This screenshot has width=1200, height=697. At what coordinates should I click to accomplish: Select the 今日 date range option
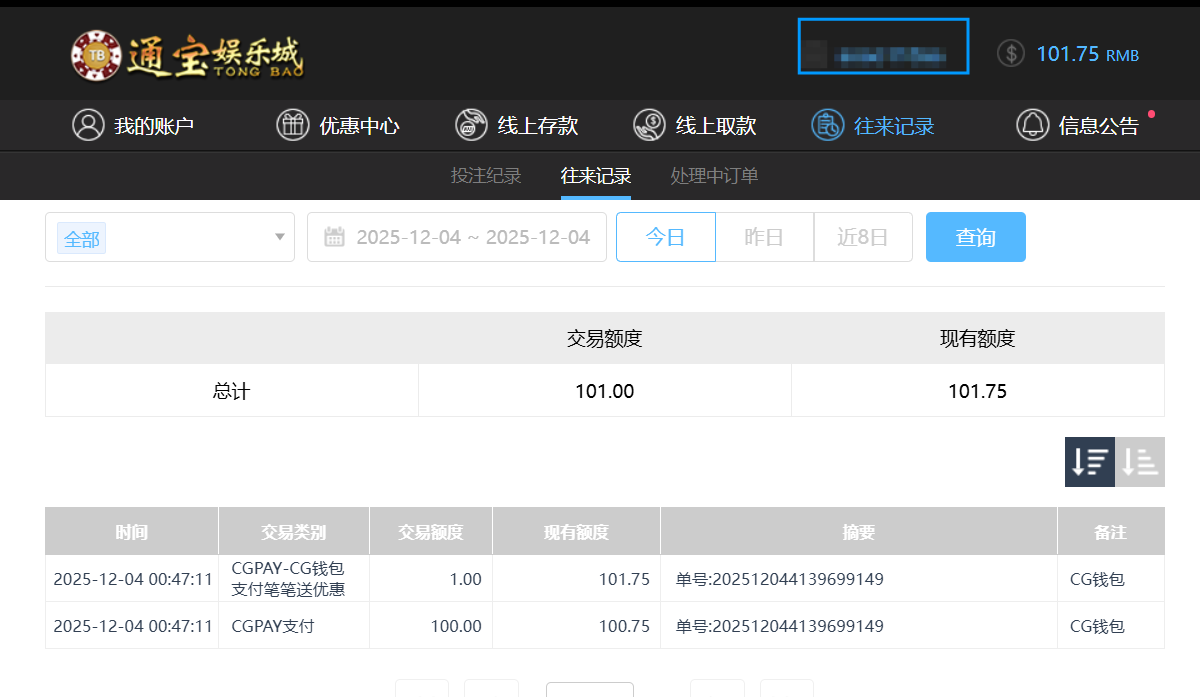point(665,237)
